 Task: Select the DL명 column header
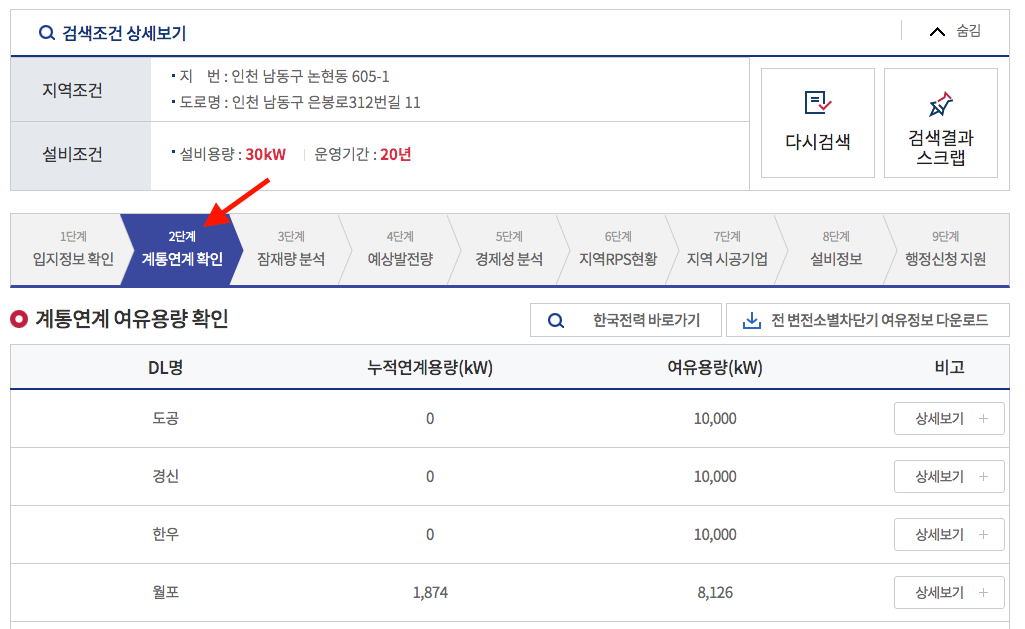(165, 367)
